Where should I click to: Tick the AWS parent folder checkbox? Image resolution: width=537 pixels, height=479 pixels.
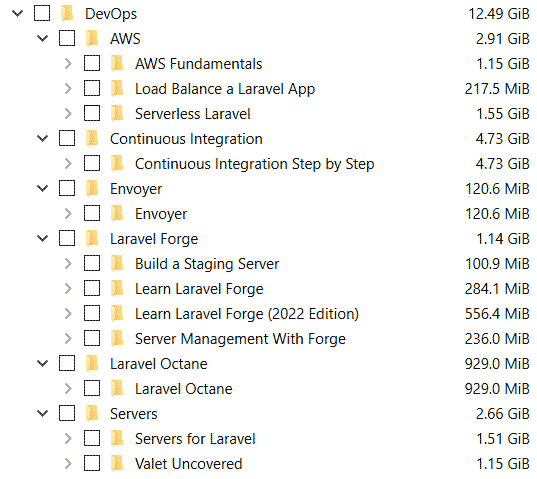67,38
